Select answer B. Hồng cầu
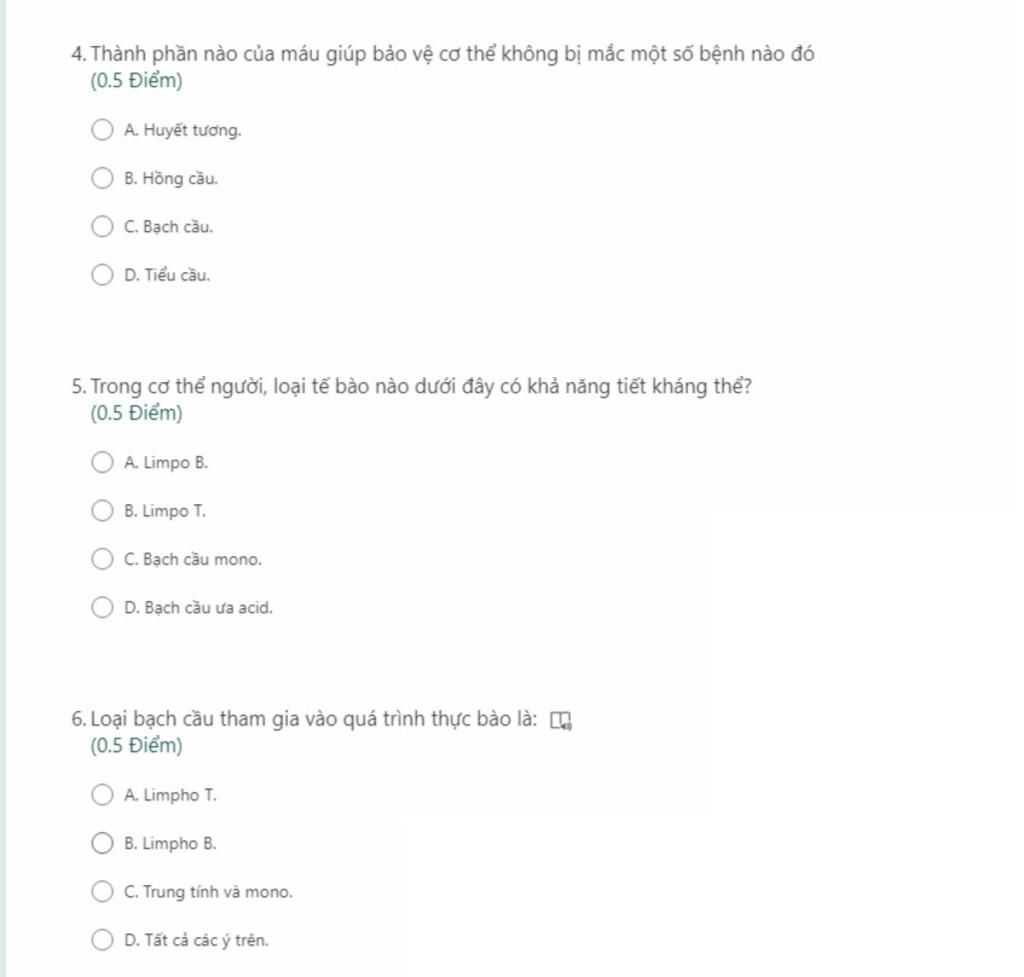Image resolution: width=1024 pixels, height=977 pixels. pos(103,179)
